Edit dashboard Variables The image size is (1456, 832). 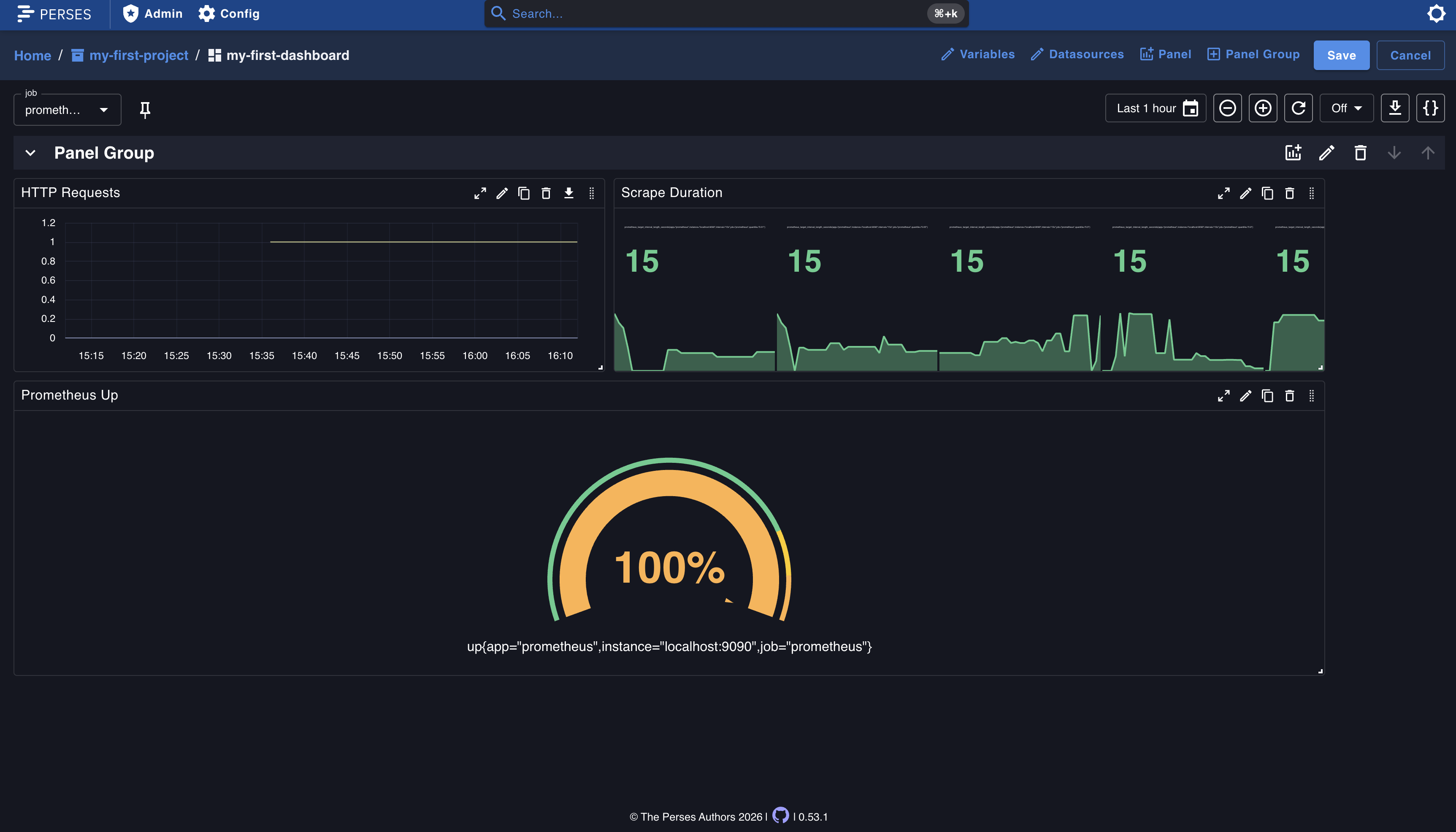click(978, 54)
